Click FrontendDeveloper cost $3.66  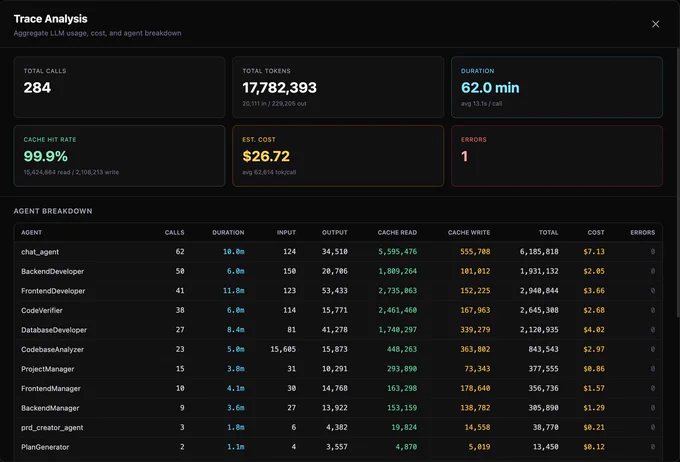coord(594,291)
